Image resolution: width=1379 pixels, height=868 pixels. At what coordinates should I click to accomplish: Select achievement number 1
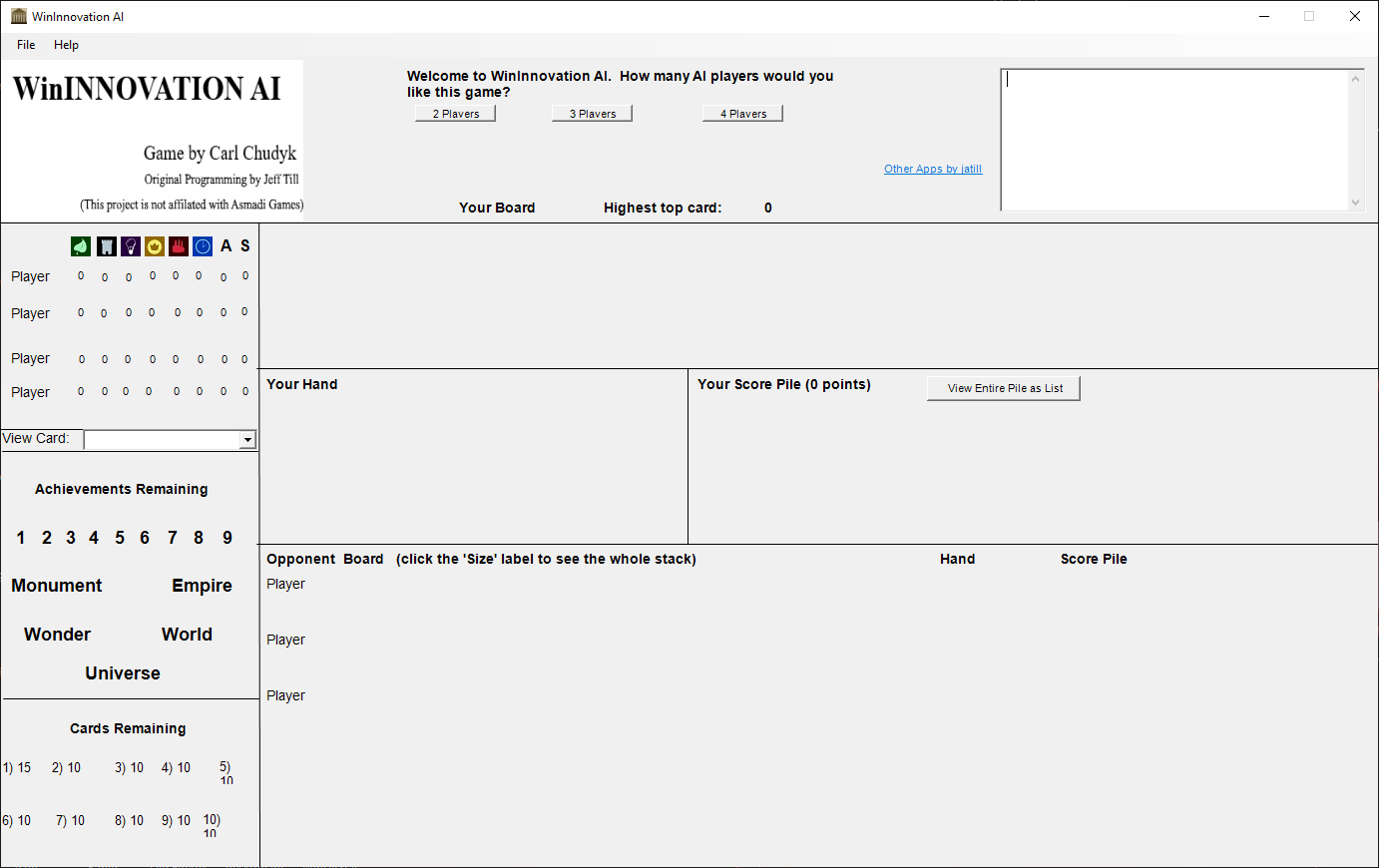21,538
